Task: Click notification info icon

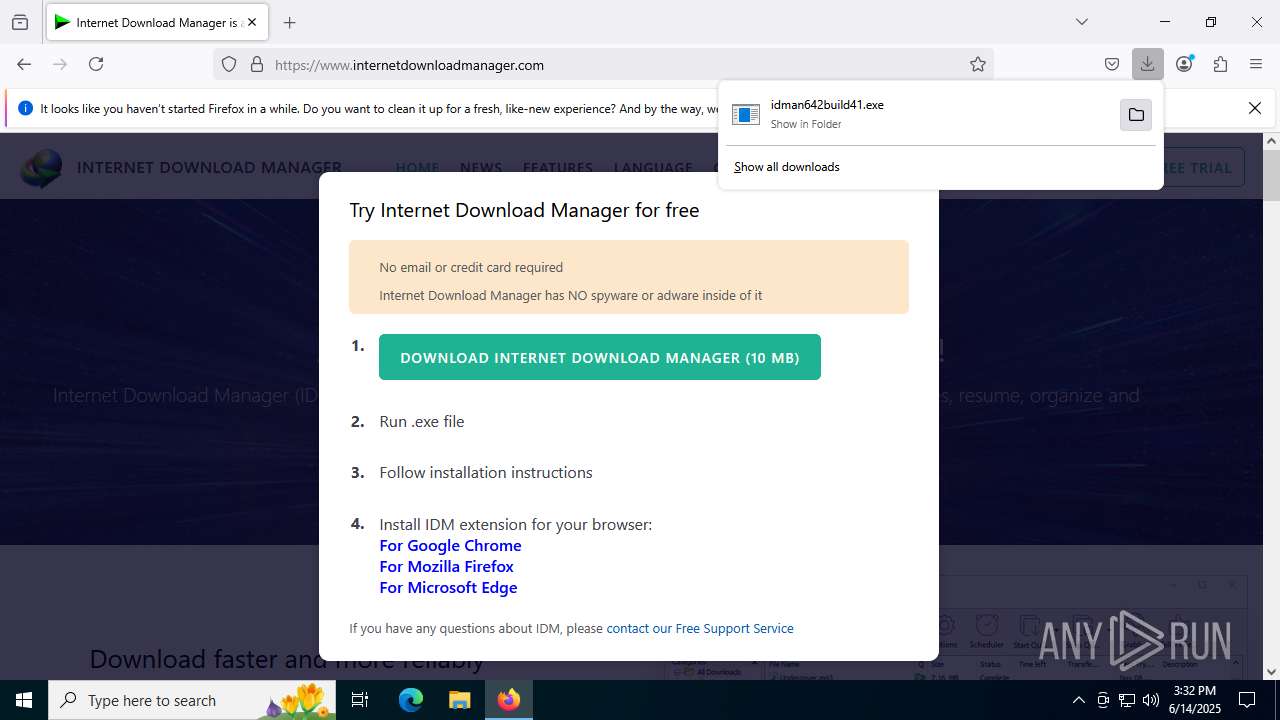Action: point(25,108)
